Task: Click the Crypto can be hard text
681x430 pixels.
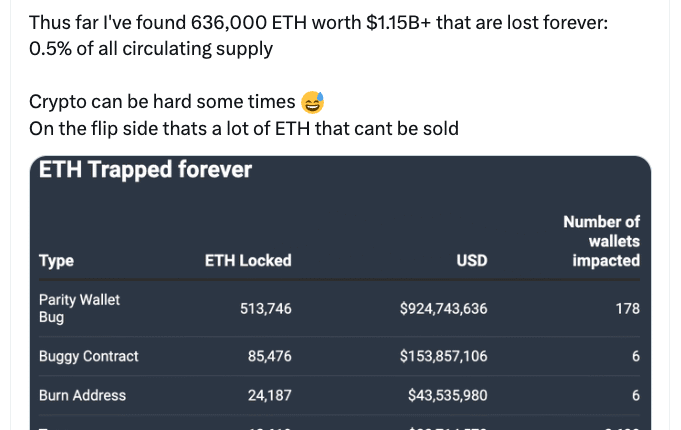Action: click(x=162, y=102)
